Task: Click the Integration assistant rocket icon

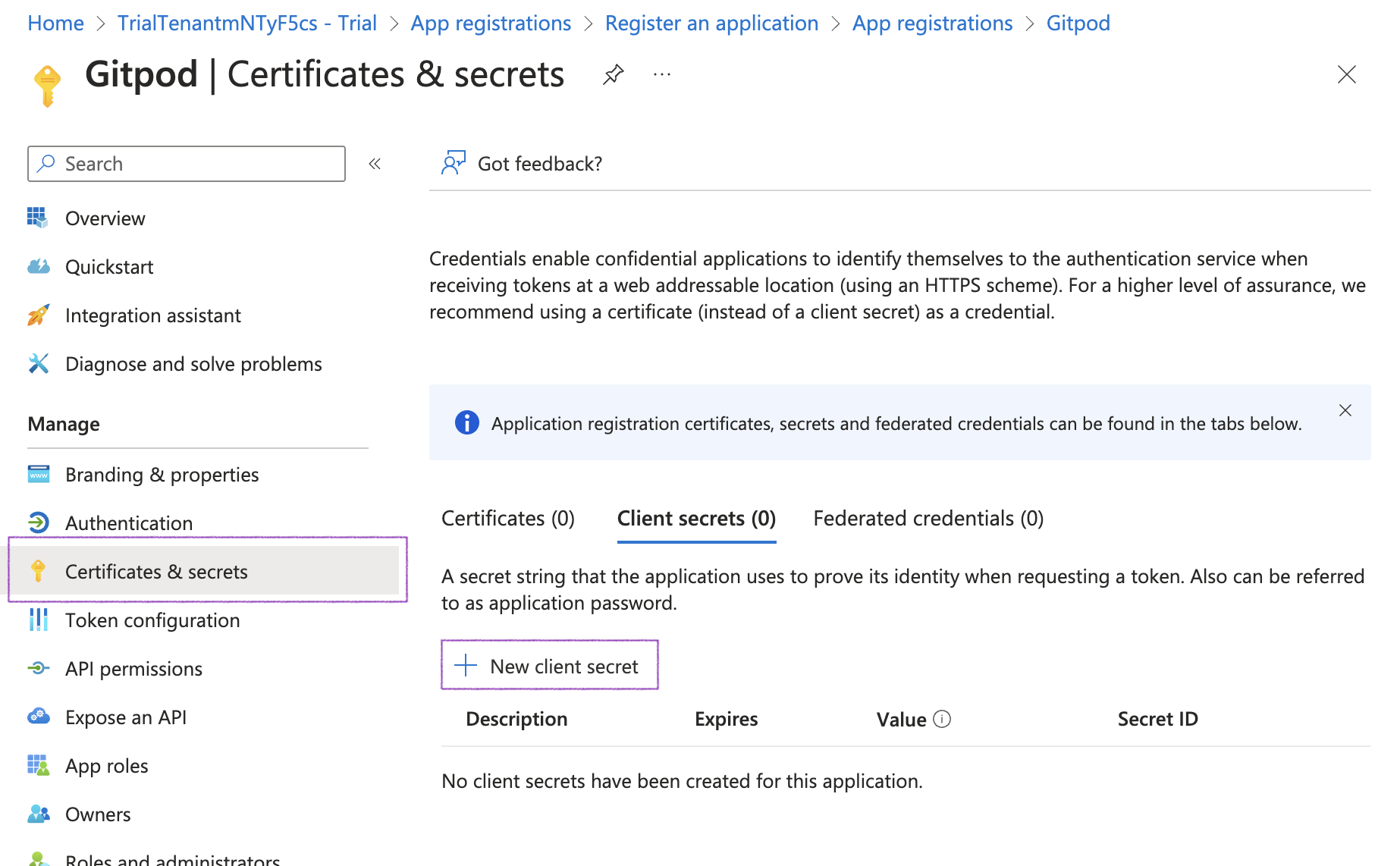Action: 38,315
